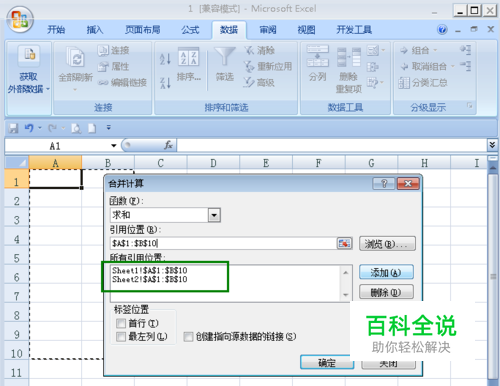Screen dimensions: 500x386
Task: Click the range collapse icon in reference field
Action: coord(344,243)
